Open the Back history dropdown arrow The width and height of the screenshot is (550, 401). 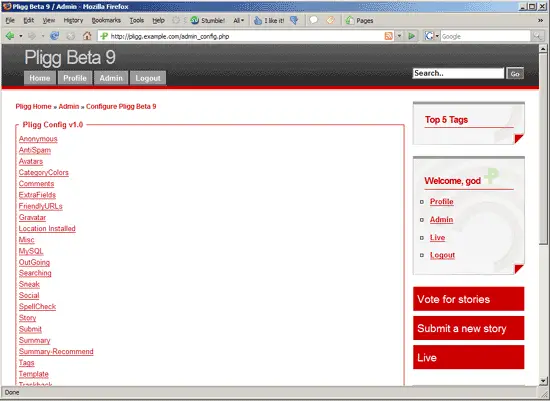[x=21, y=36]
